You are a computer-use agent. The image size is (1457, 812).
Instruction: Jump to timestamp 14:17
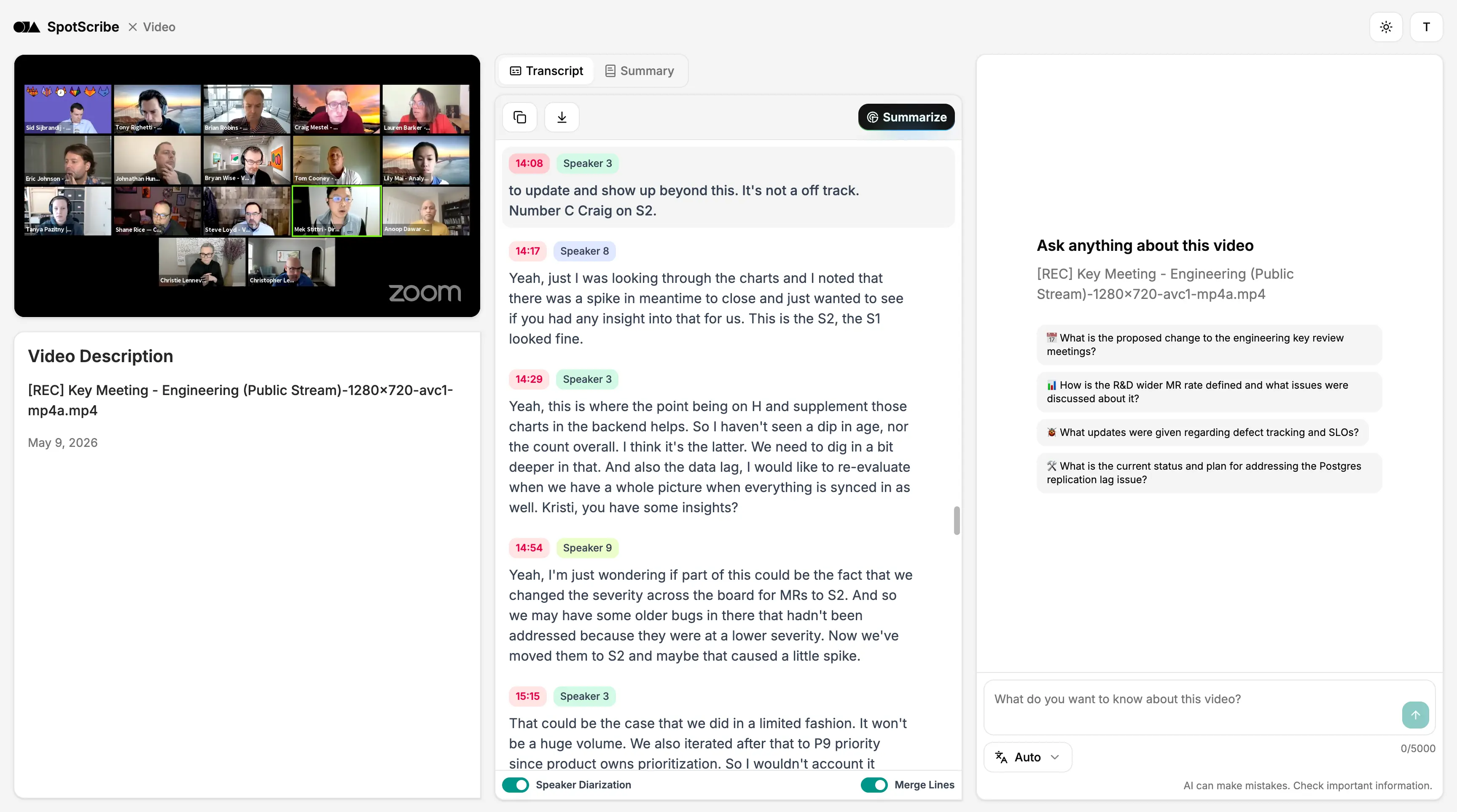click(x=527, y=251)
